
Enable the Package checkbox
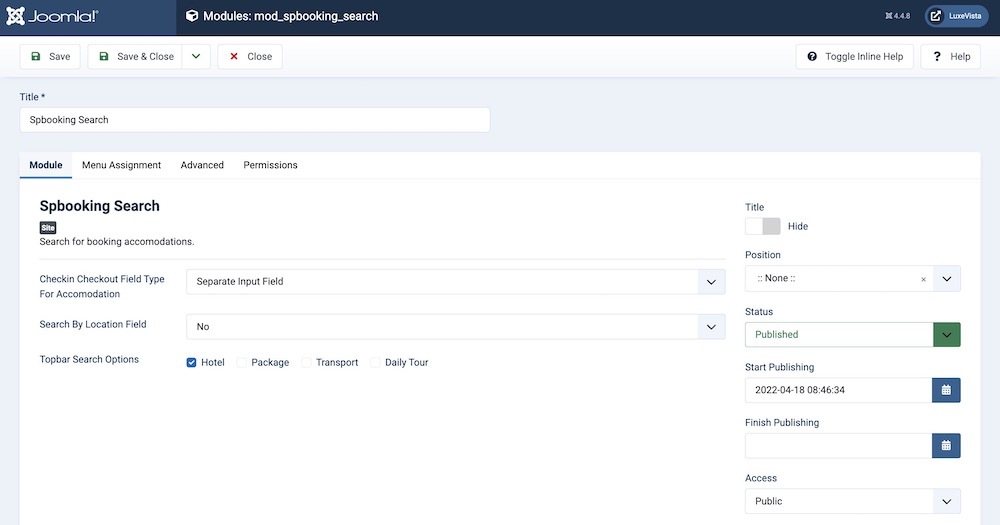pos(242,362)
